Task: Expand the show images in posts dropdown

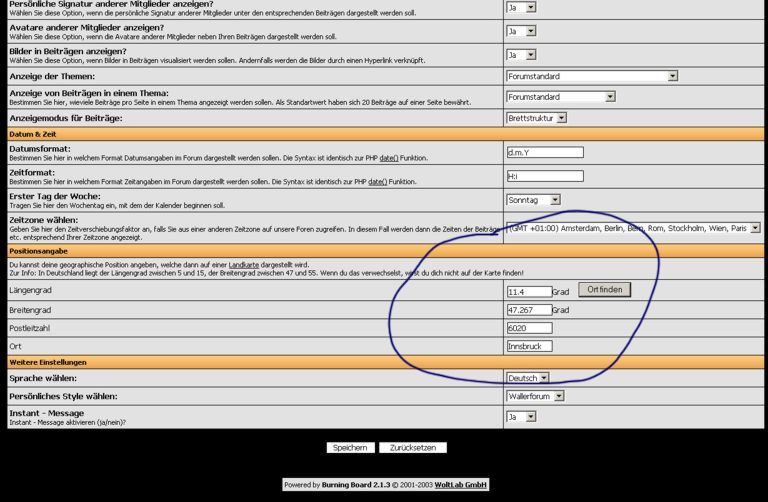Action: pyautogui.click(x=521, y=55)
